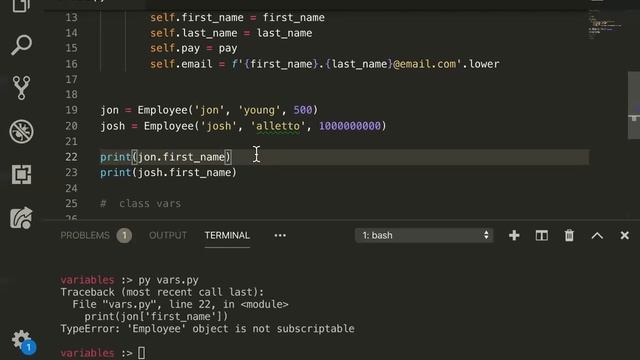Viewport: 640px width, 360px height.
Task: Click self.first_name on line 13
Action: pos(197,18)
